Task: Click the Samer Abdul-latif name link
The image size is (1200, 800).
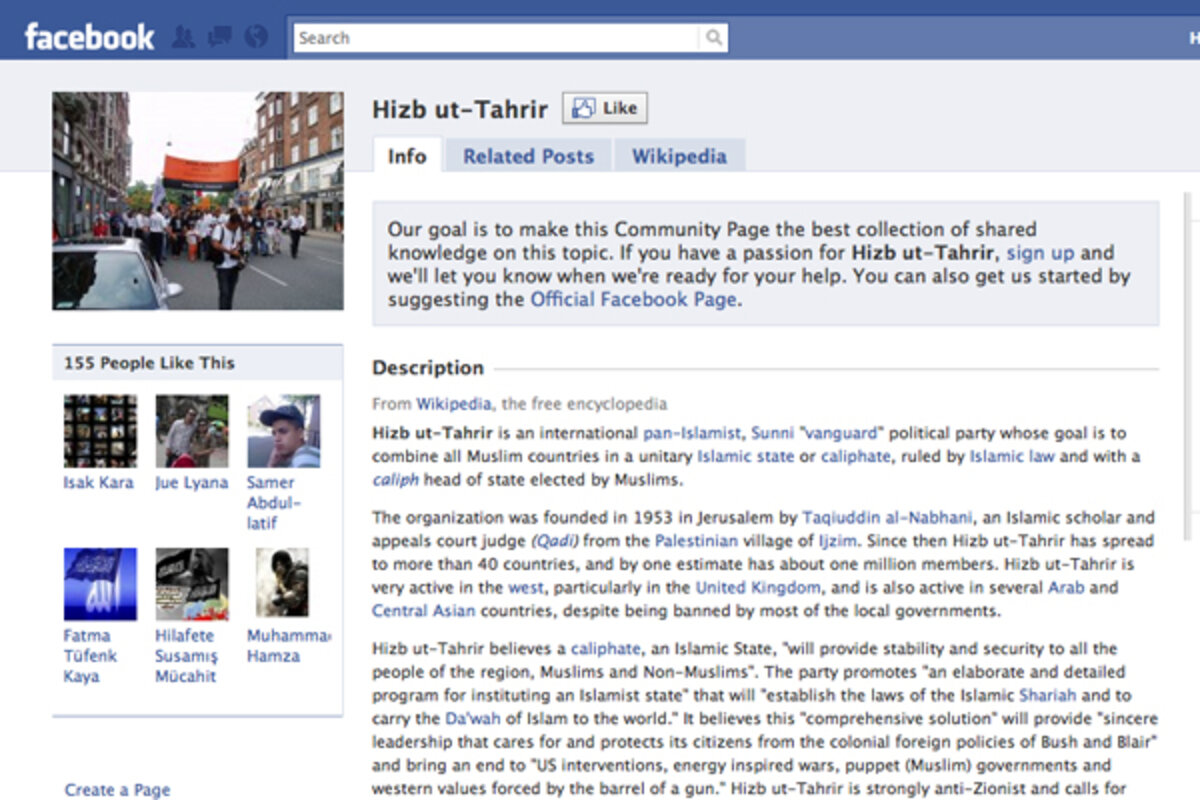Action: coord(274,503)
